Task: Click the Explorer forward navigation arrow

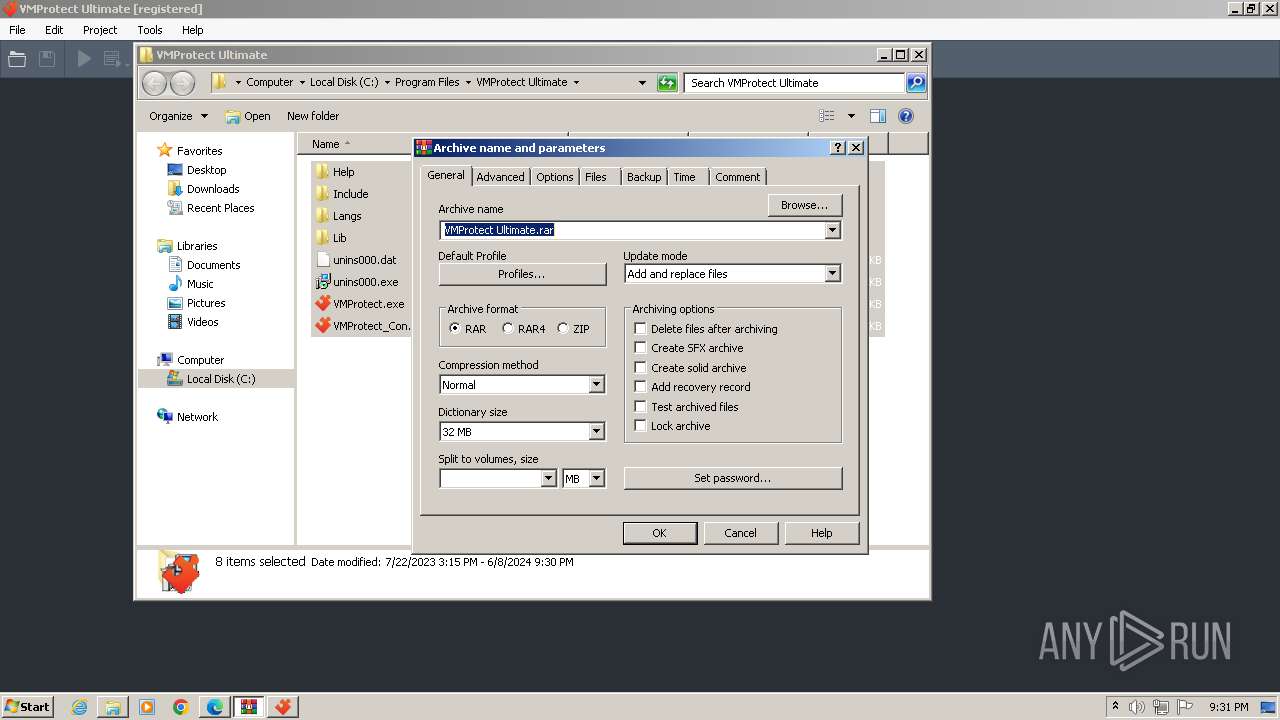Action: [182, 83]
